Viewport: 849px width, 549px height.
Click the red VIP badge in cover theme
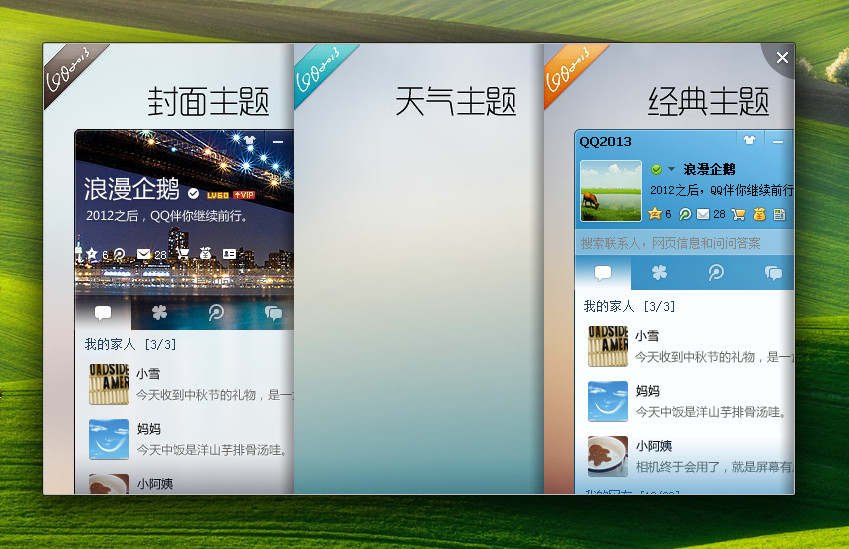[244, 195]
